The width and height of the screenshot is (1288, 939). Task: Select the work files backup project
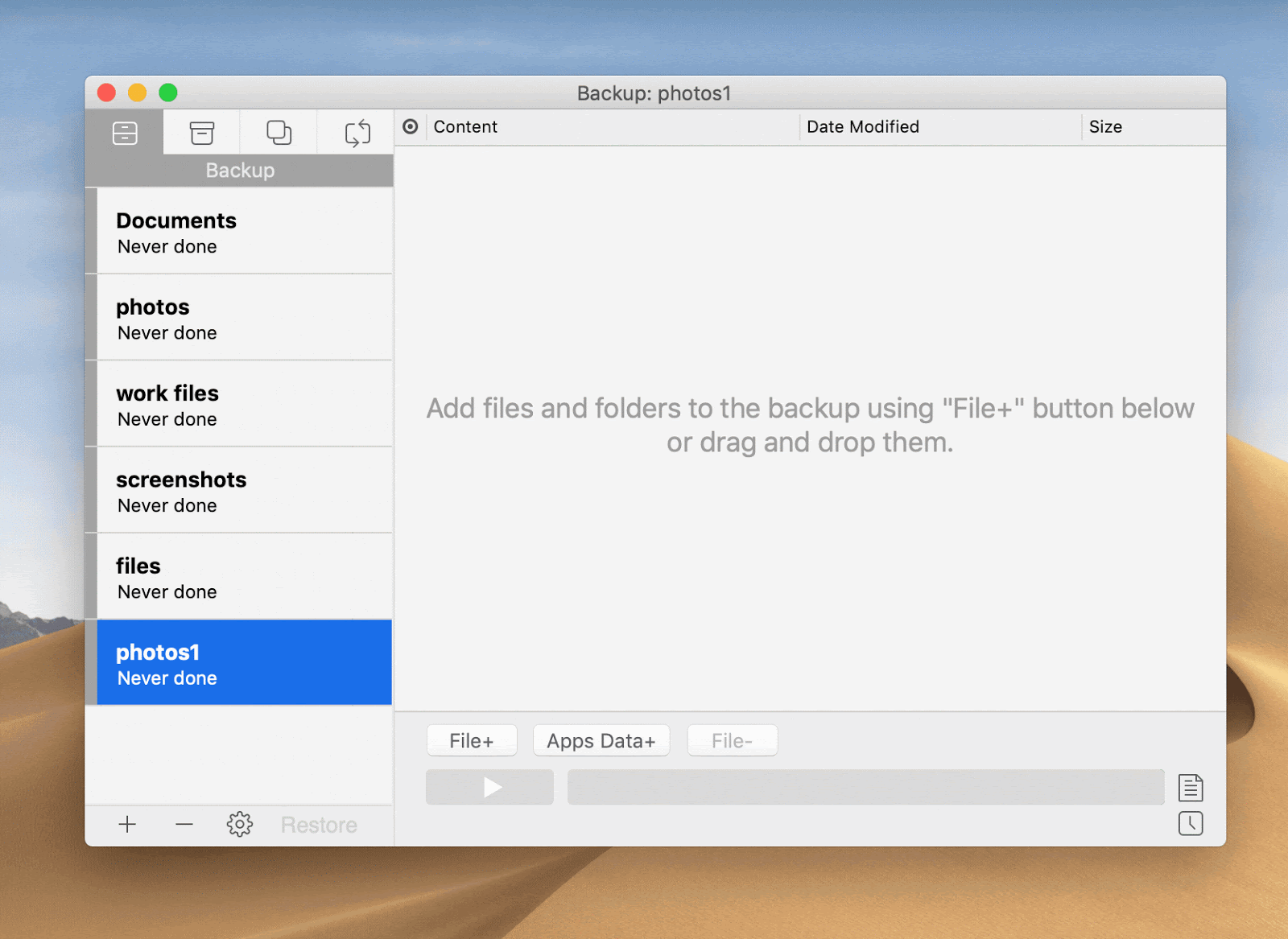pos(245,404)
